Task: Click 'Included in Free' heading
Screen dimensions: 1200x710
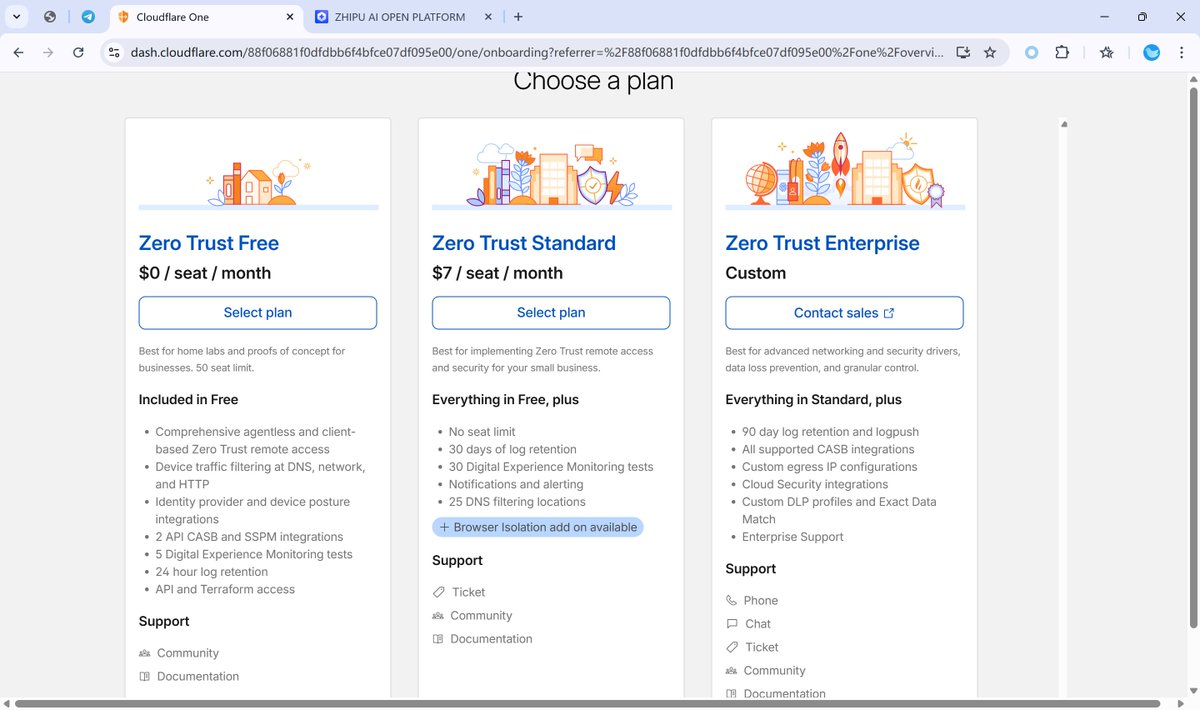Action: pos(188,399)
